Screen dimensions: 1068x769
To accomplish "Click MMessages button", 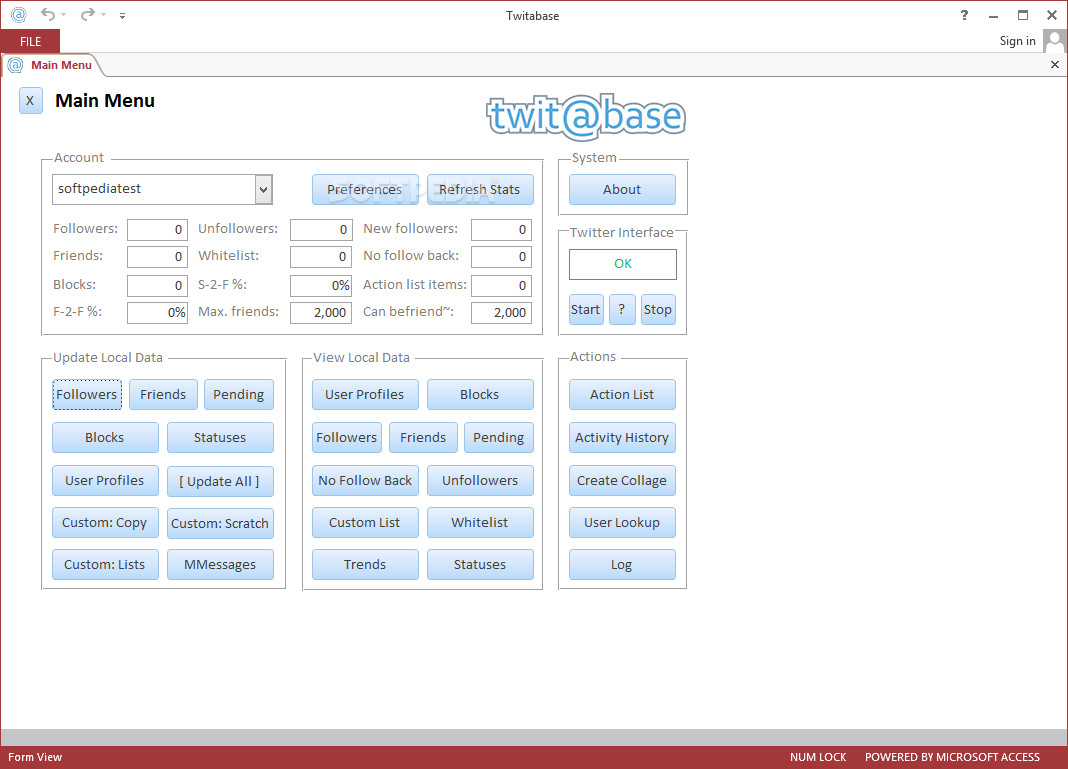I will click(220, 565).
